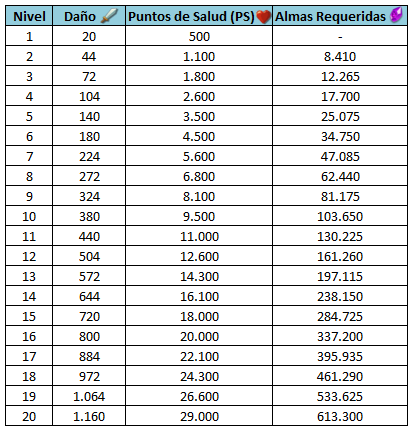Click the sword icon in Daño header

[109, 16]
